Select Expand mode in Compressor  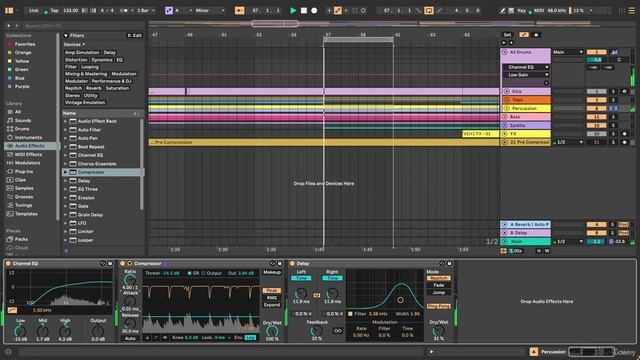coord(271,305)
